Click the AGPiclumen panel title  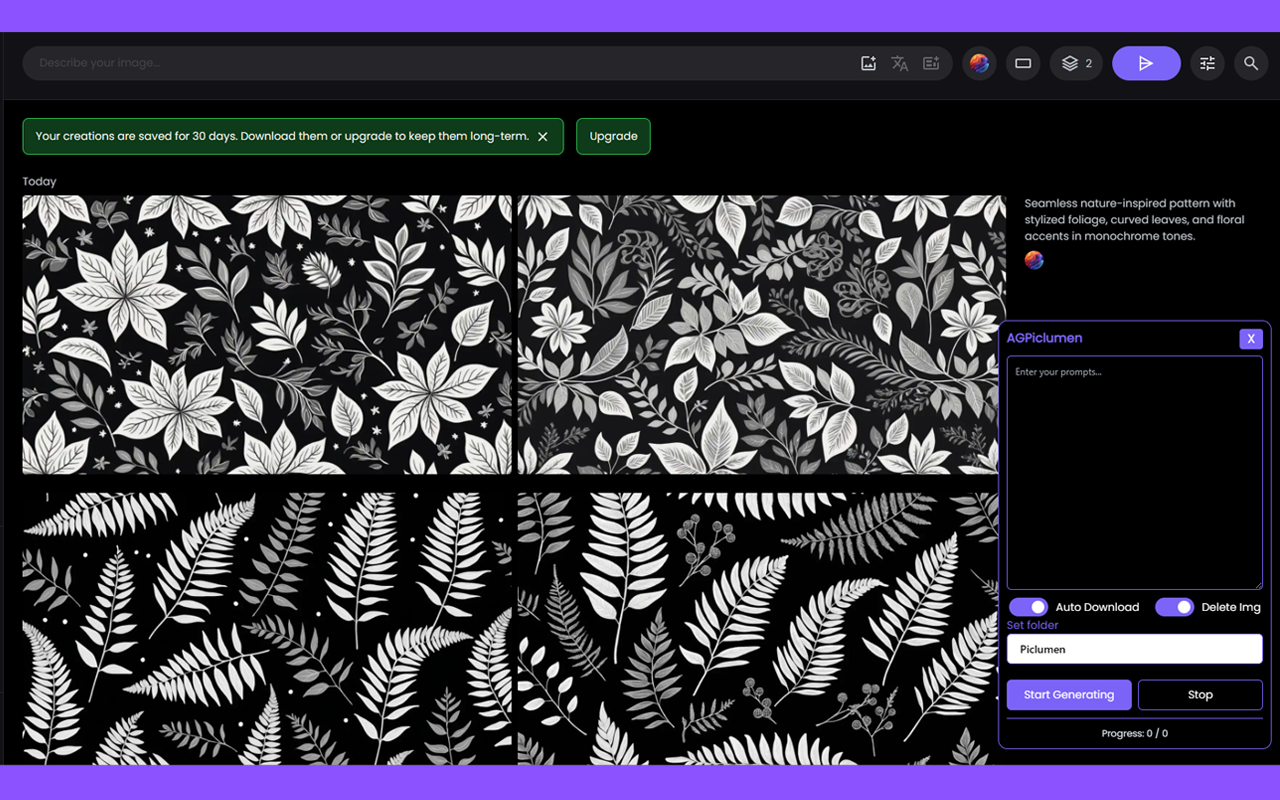[x=1044, y=338]
